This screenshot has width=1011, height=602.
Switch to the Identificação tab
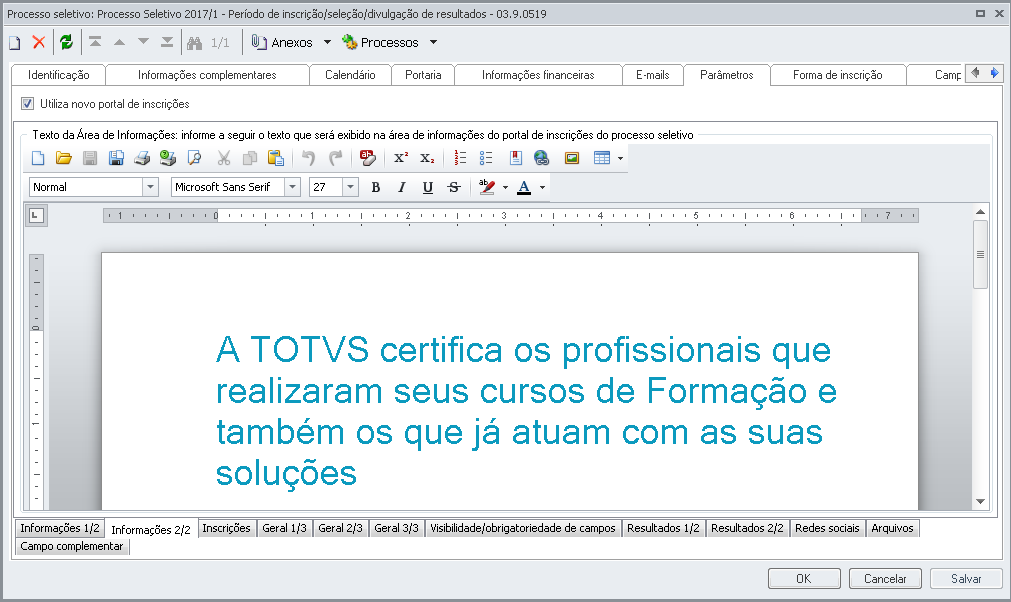click(59, 75)
